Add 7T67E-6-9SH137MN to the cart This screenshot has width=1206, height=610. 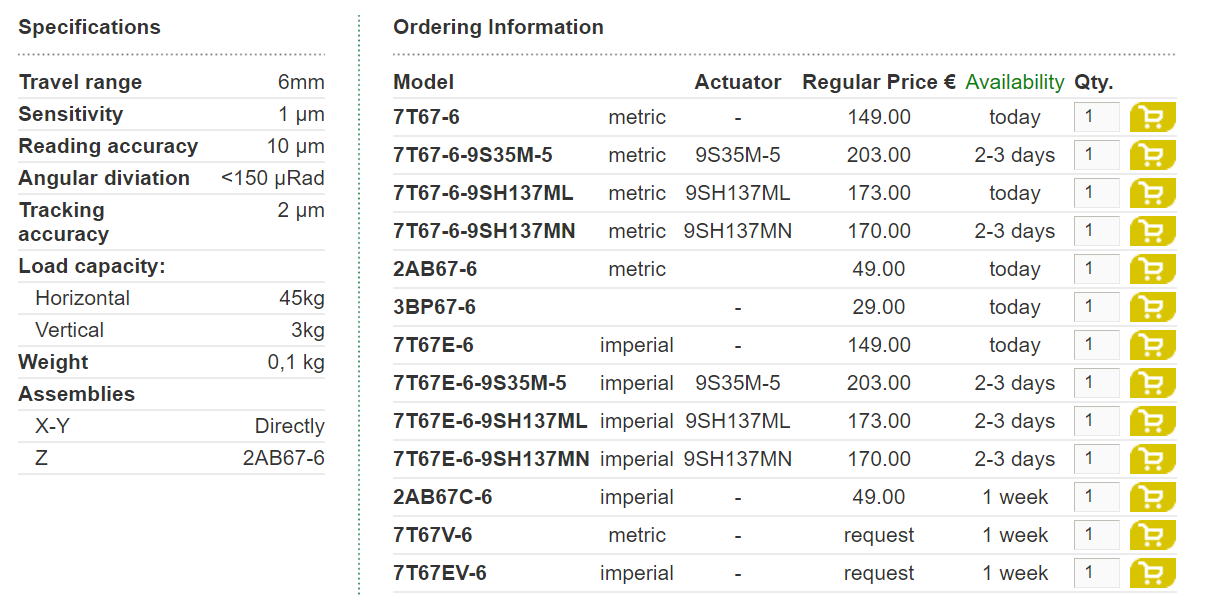click(x=1152, y=459)
